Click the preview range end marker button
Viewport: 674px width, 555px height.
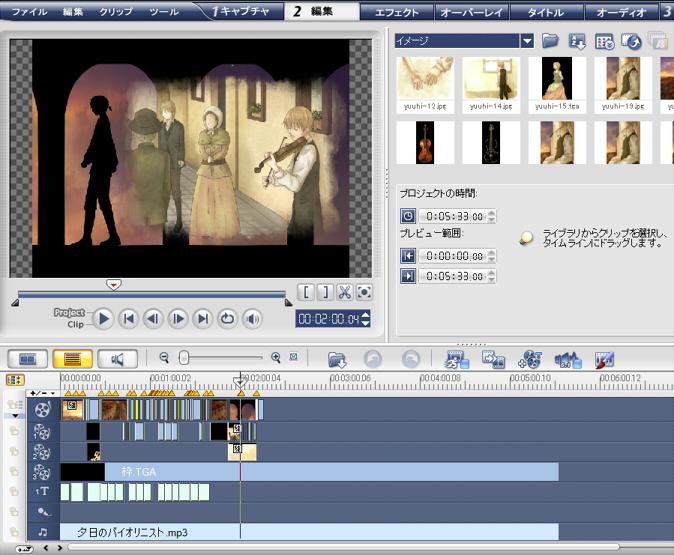point(408,276)
